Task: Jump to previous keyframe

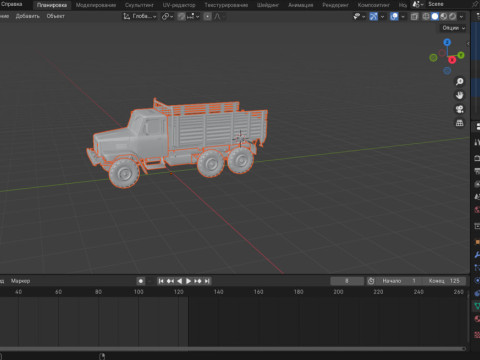Action: [x=170, y=281]
